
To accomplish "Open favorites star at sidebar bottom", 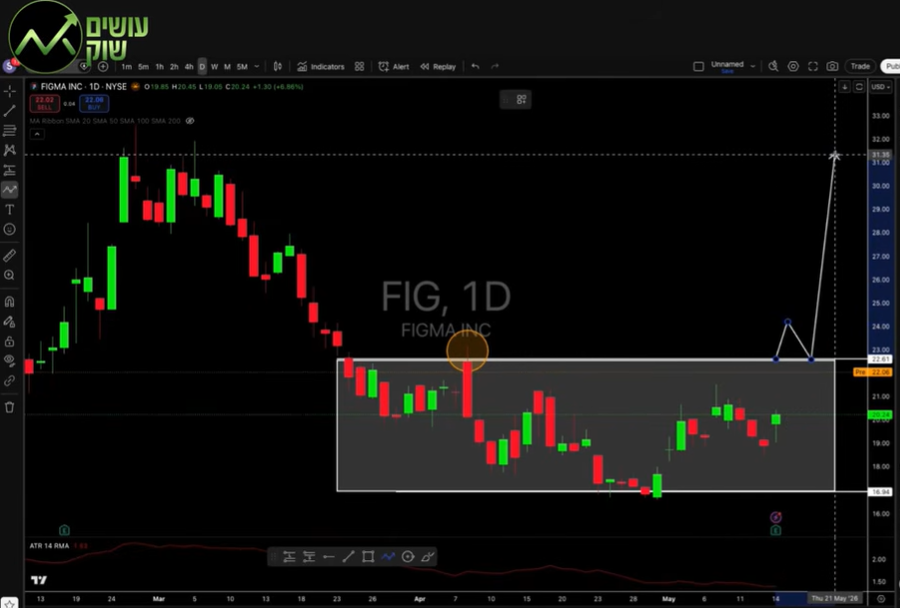I will (10, 603).
